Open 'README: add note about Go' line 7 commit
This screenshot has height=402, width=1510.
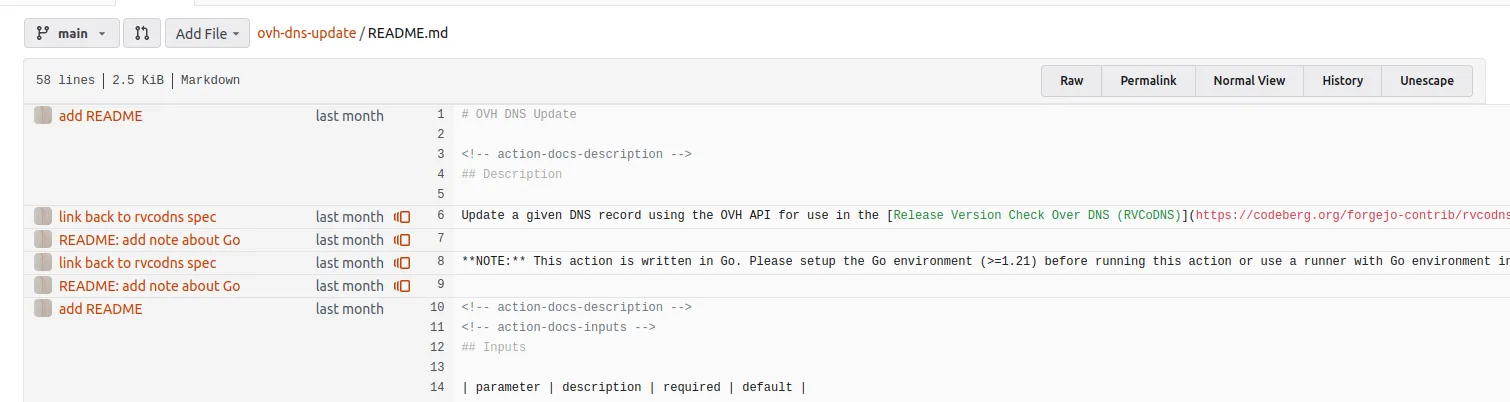pyautogui.click(x=149, y=240)
